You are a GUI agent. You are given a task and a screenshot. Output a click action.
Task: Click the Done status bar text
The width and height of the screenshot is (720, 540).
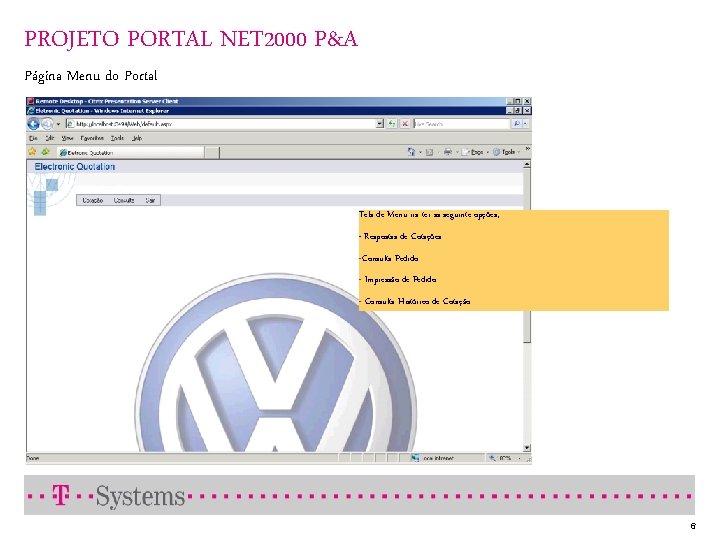point(33,458)
